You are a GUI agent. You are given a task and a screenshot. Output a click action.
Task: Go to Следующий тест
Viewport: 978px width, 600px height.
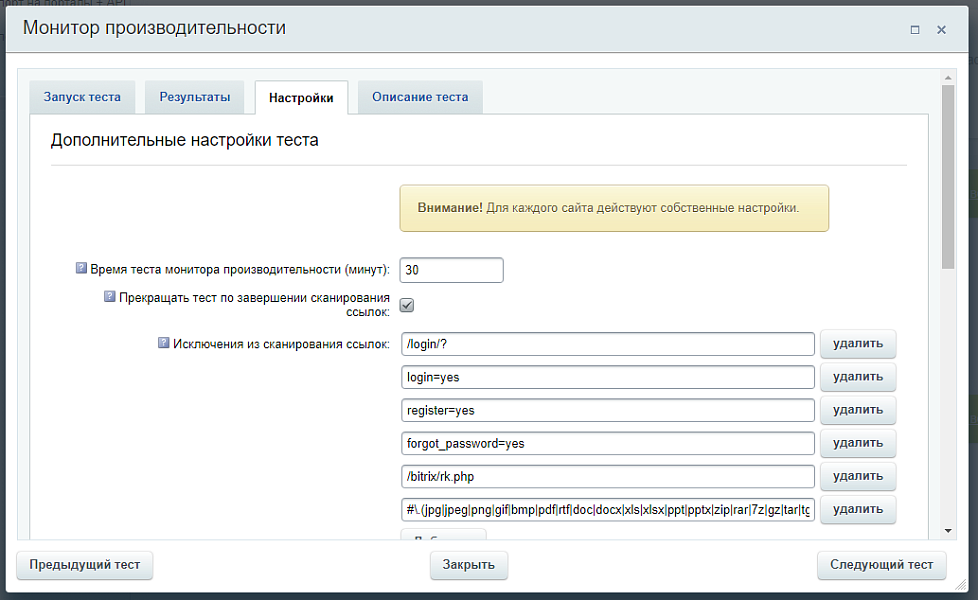point(881,565)
